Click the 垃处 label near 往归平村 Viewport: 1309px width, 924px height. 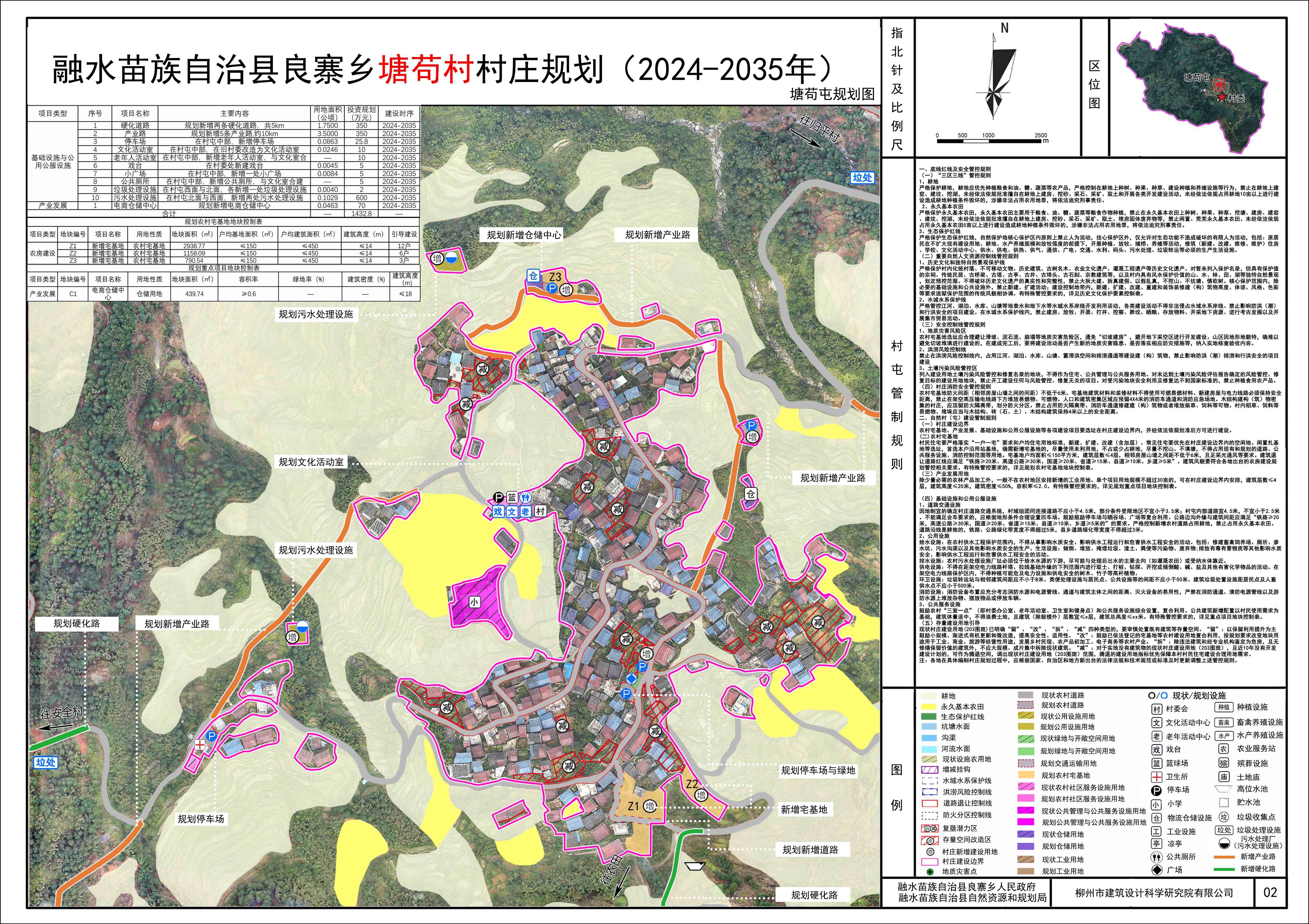tap(862, 177)
